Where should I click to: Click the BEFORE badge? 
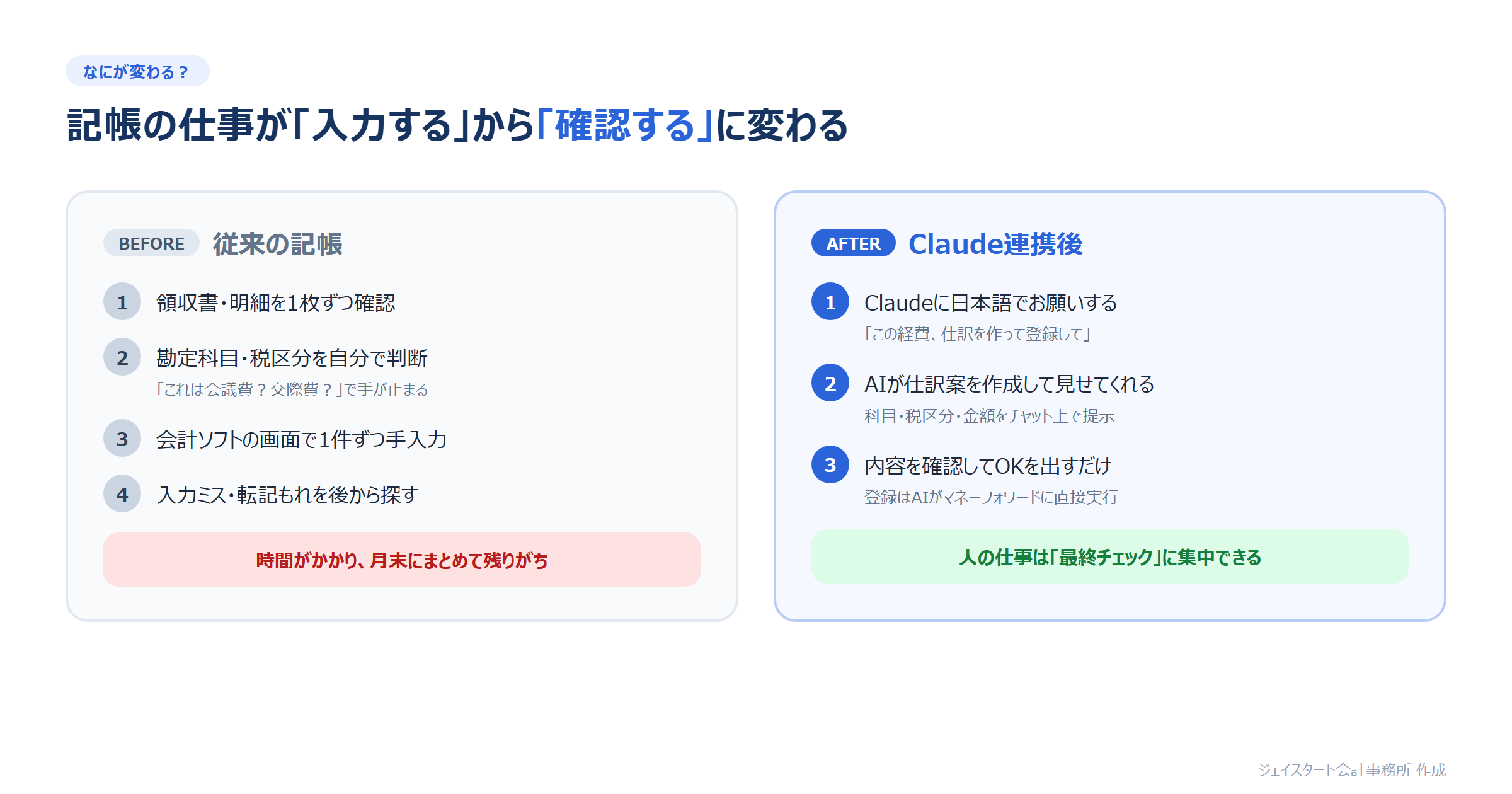(151, 243)
